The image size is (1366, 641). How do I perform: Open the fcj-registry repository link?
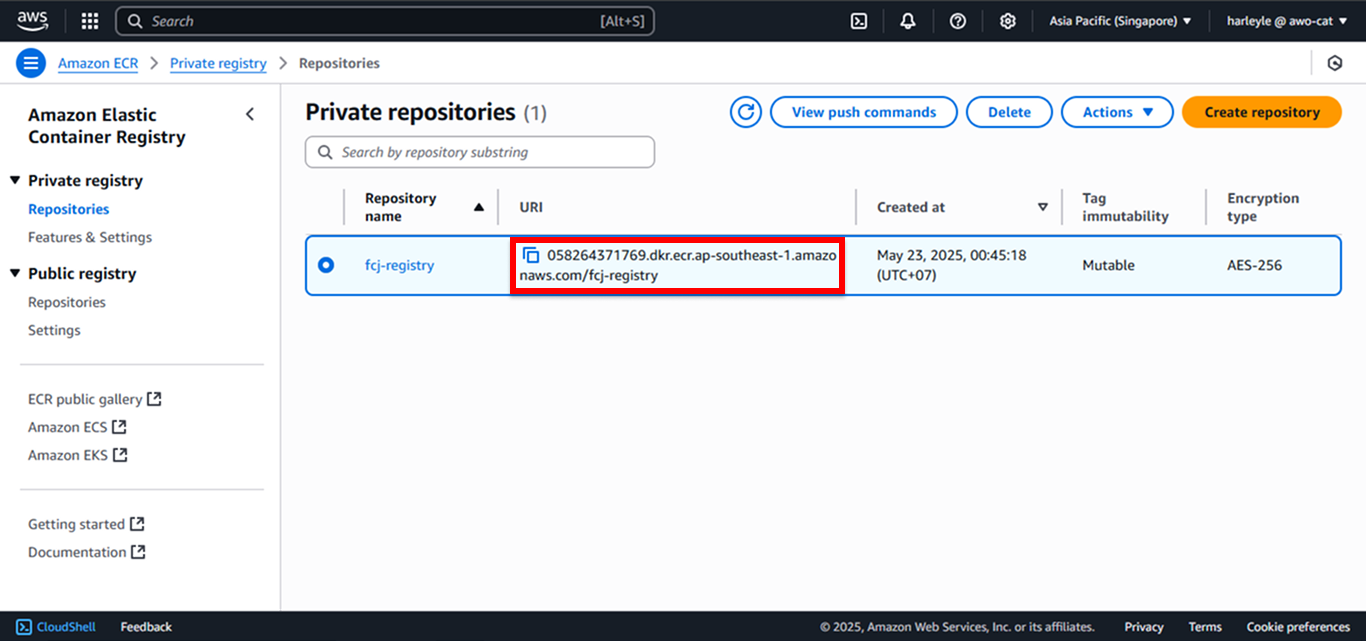coord(399,265)
